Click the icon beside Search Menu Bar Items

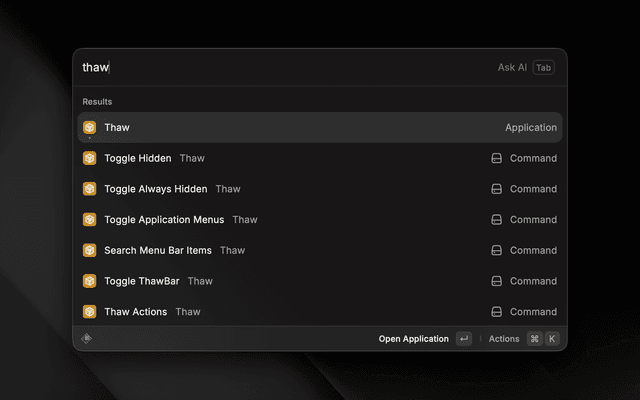tap(89, 250)
